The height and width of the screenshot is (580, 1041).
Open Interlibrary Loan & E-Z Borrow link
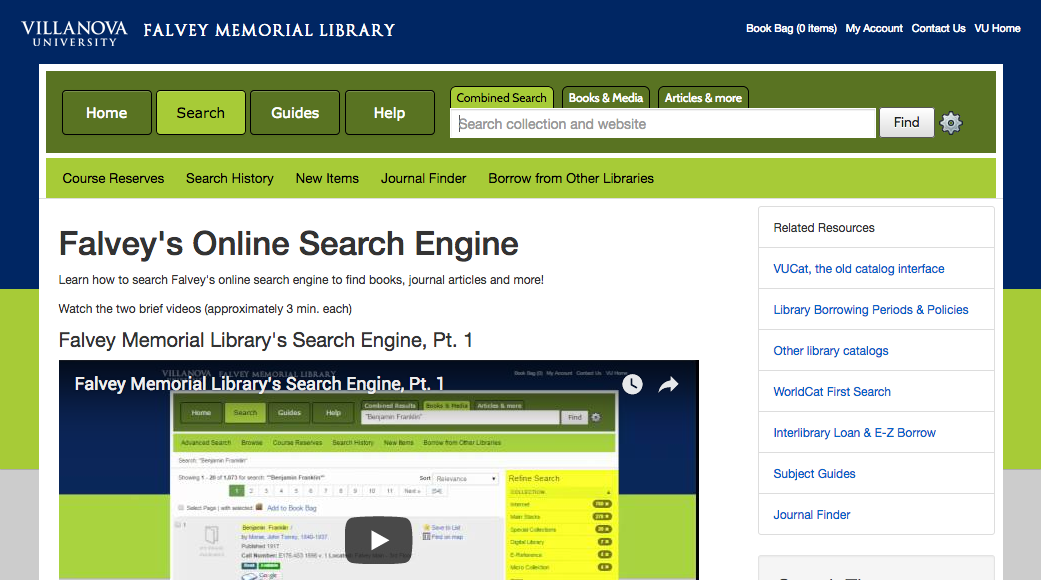pos(854,433)
